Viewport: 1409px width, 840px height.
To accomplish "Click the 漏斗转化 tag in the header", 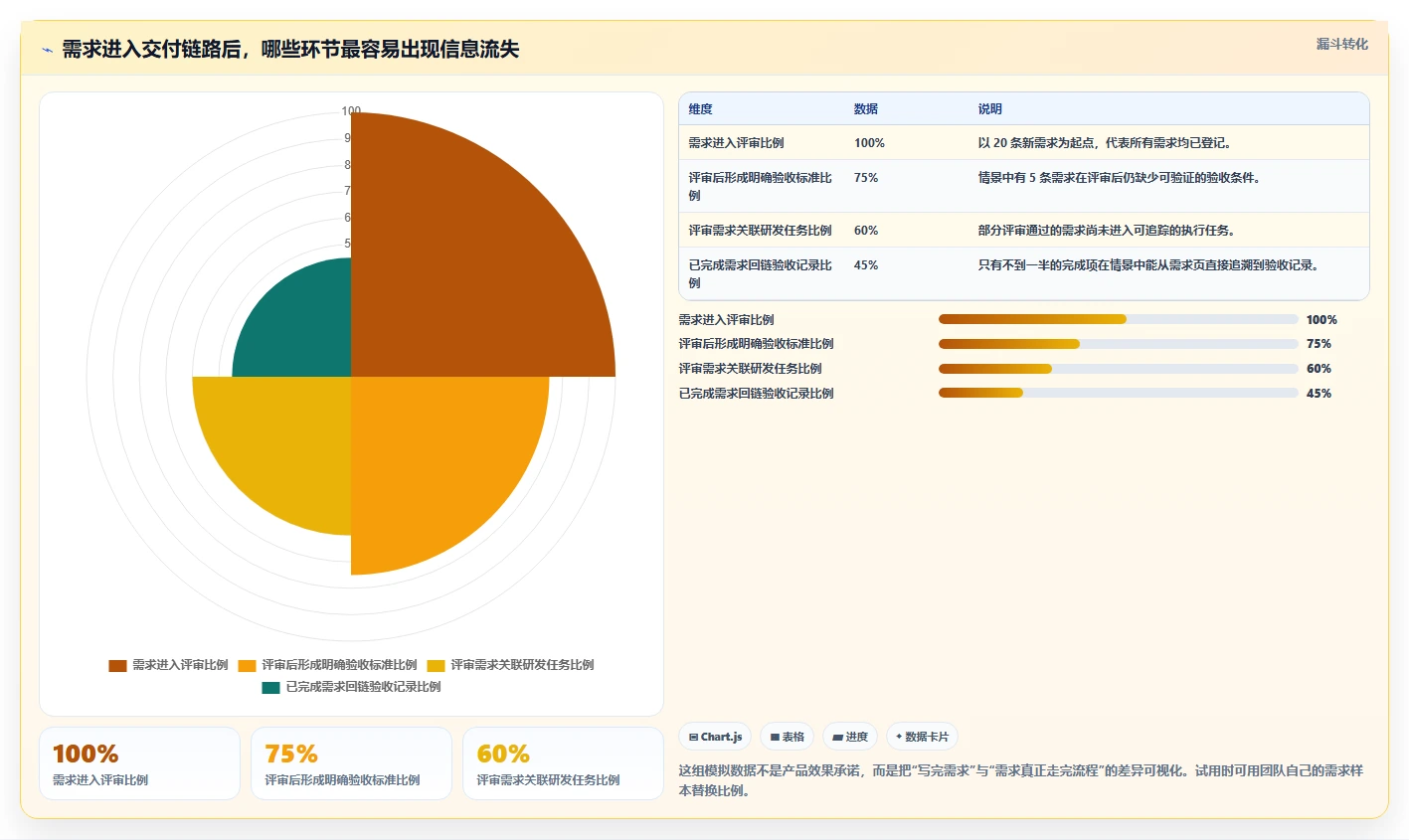I will pyautogui.click(x=1341, y=44).
